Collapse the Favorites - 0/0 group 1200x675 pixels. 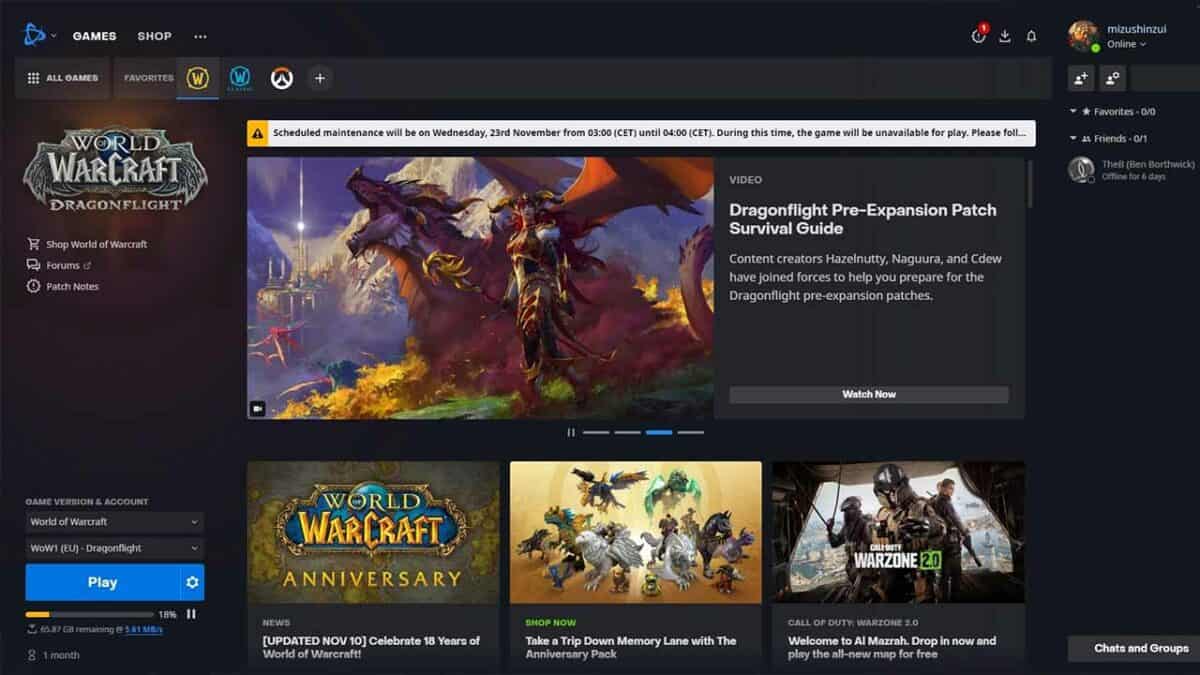[x=1112, y=112]
